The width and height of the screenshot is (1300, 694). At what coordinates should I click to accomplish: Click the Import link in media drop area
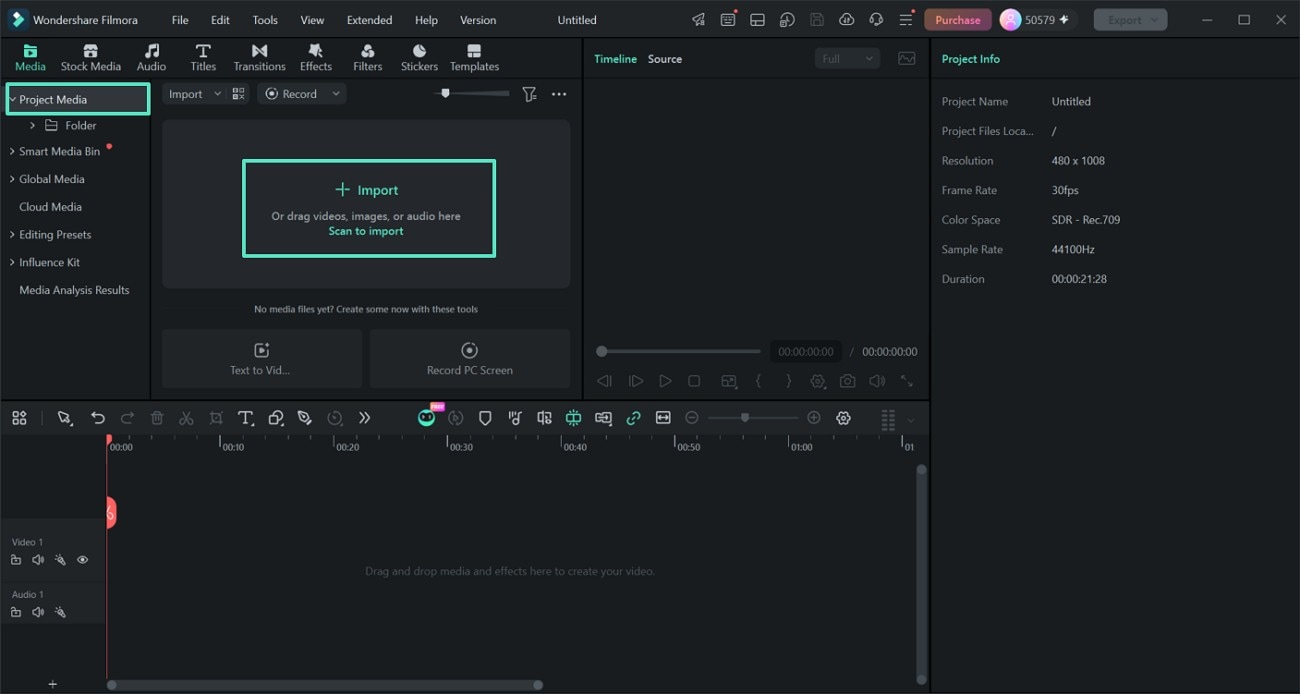367,190
